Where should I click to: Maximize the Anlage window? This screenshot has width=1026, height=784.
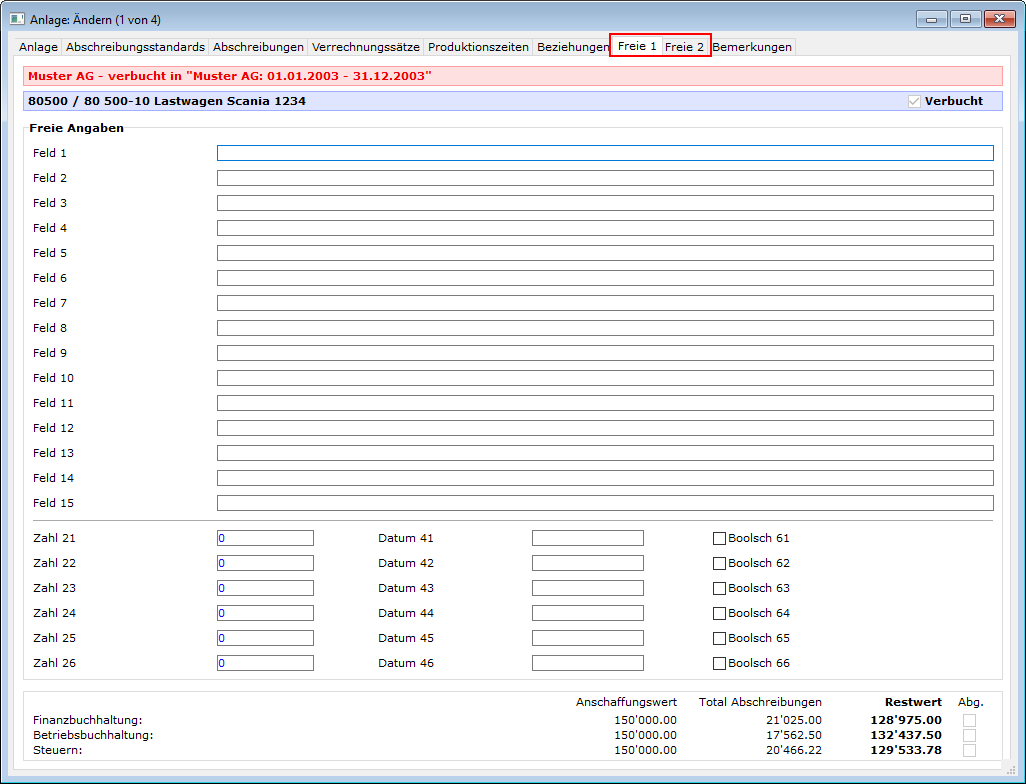(965, 19)
